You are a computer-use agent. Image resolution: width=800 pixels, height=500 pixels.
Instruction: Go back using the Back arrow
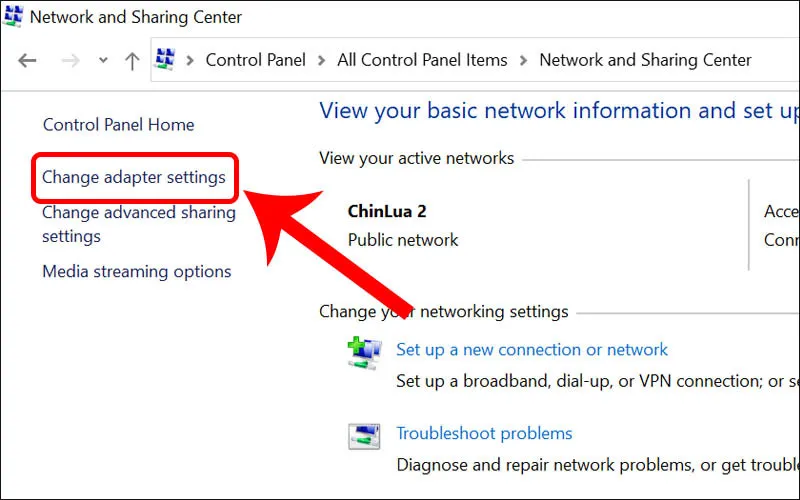point(27,61)
